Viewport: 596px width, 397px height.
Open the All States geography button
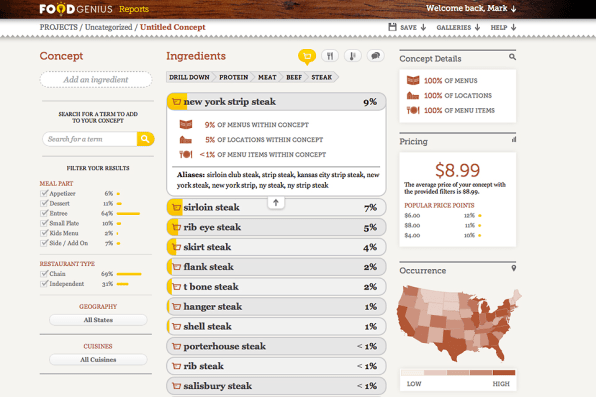click(x=98, y=320)
